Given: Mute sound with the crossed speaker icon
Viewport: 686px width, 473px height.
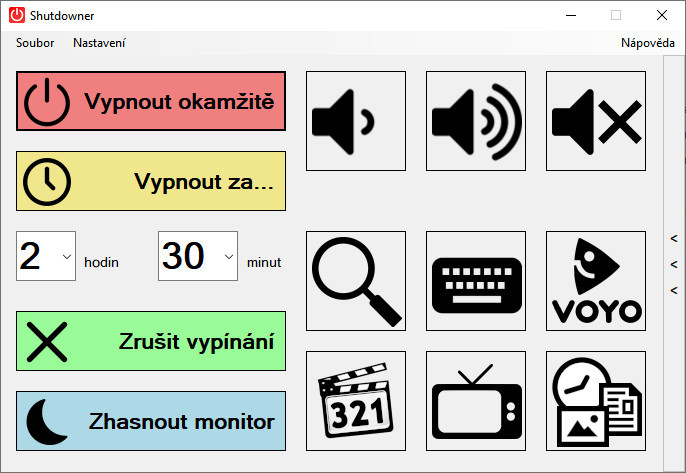Looking at the screenshot, I should (x=595, y=121).
